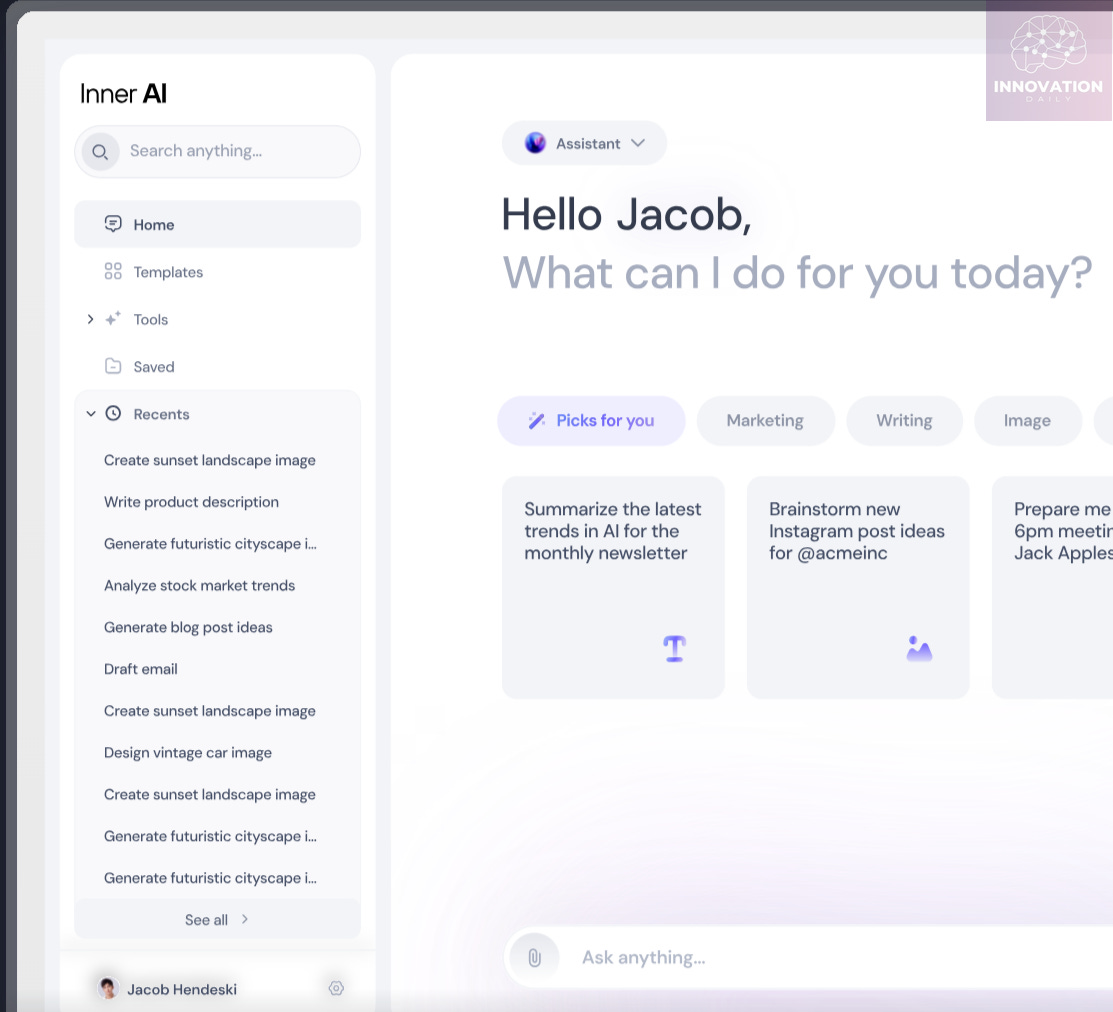Click the text T icon on newsletter card
The image size is (1113, 1012).
point(674,649)
